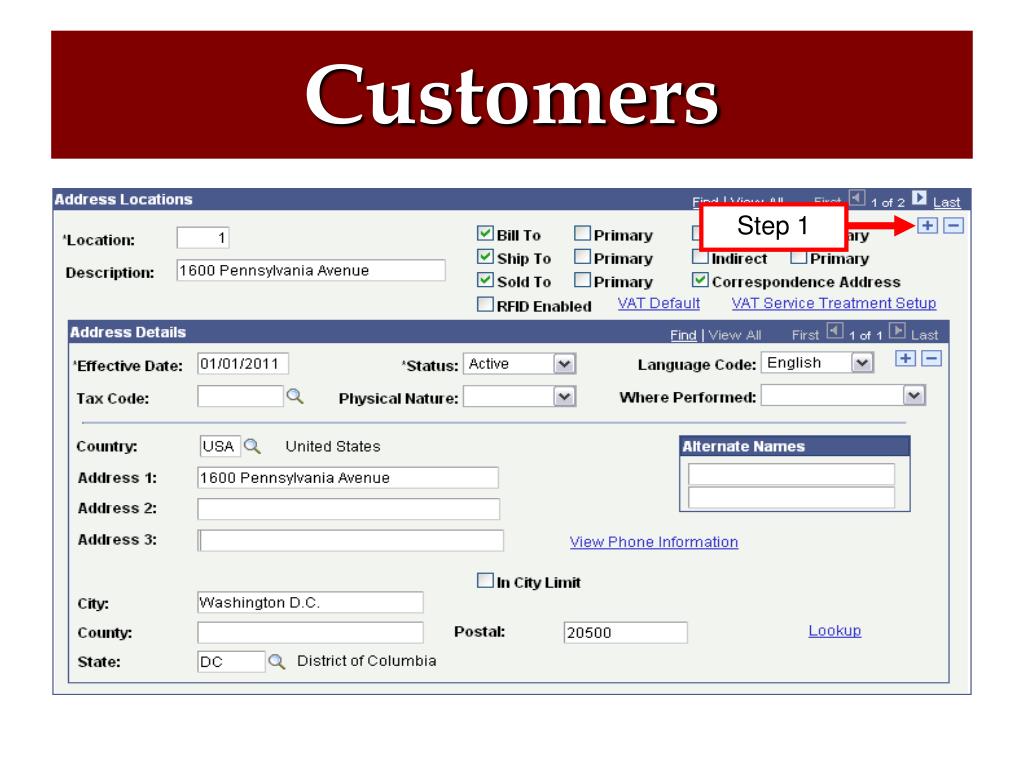
Task: Click the 'United States' country text
Action: 333,446
